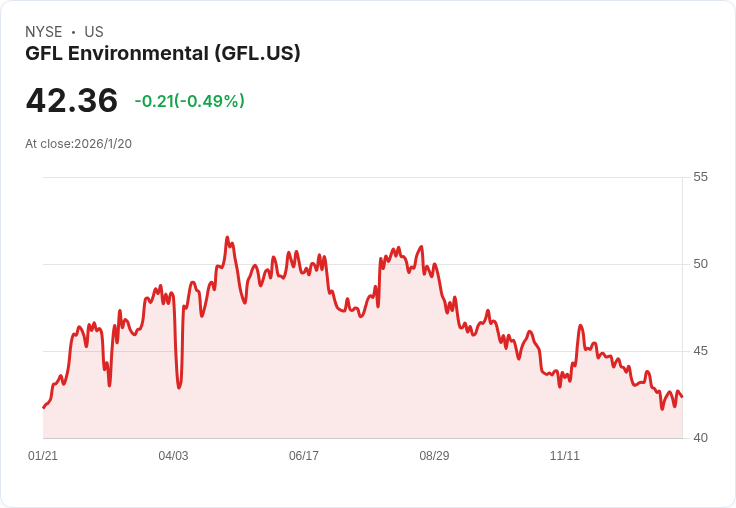Click the final point of the price line
The height and width of the screenshot is (508, 736).
tap(682, 397)
